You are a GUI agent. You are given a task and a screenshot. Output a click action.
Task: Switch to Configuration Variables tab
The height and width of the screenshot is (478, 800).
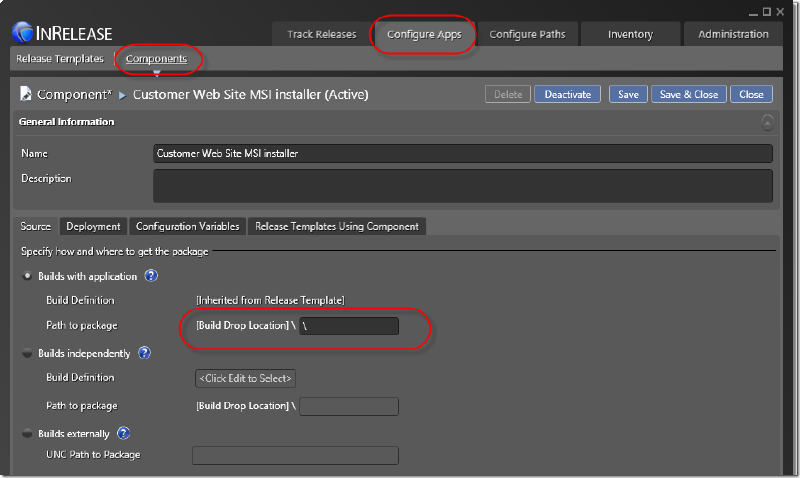[188, 227]
